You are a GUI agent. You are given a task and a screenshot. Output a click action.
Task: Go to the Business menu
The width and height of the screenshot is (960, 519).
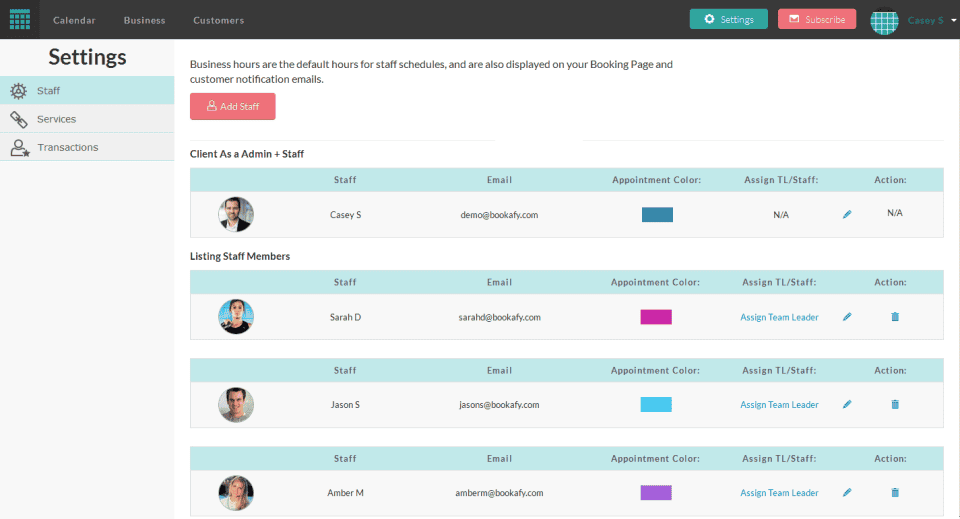[x=144, y=20]
